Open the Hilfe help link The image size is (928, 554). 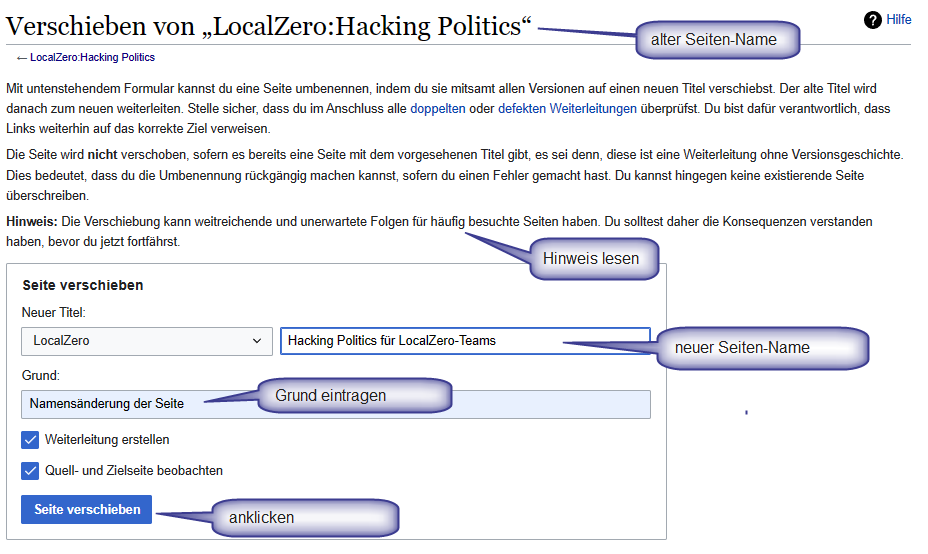[x=898, y=20]
